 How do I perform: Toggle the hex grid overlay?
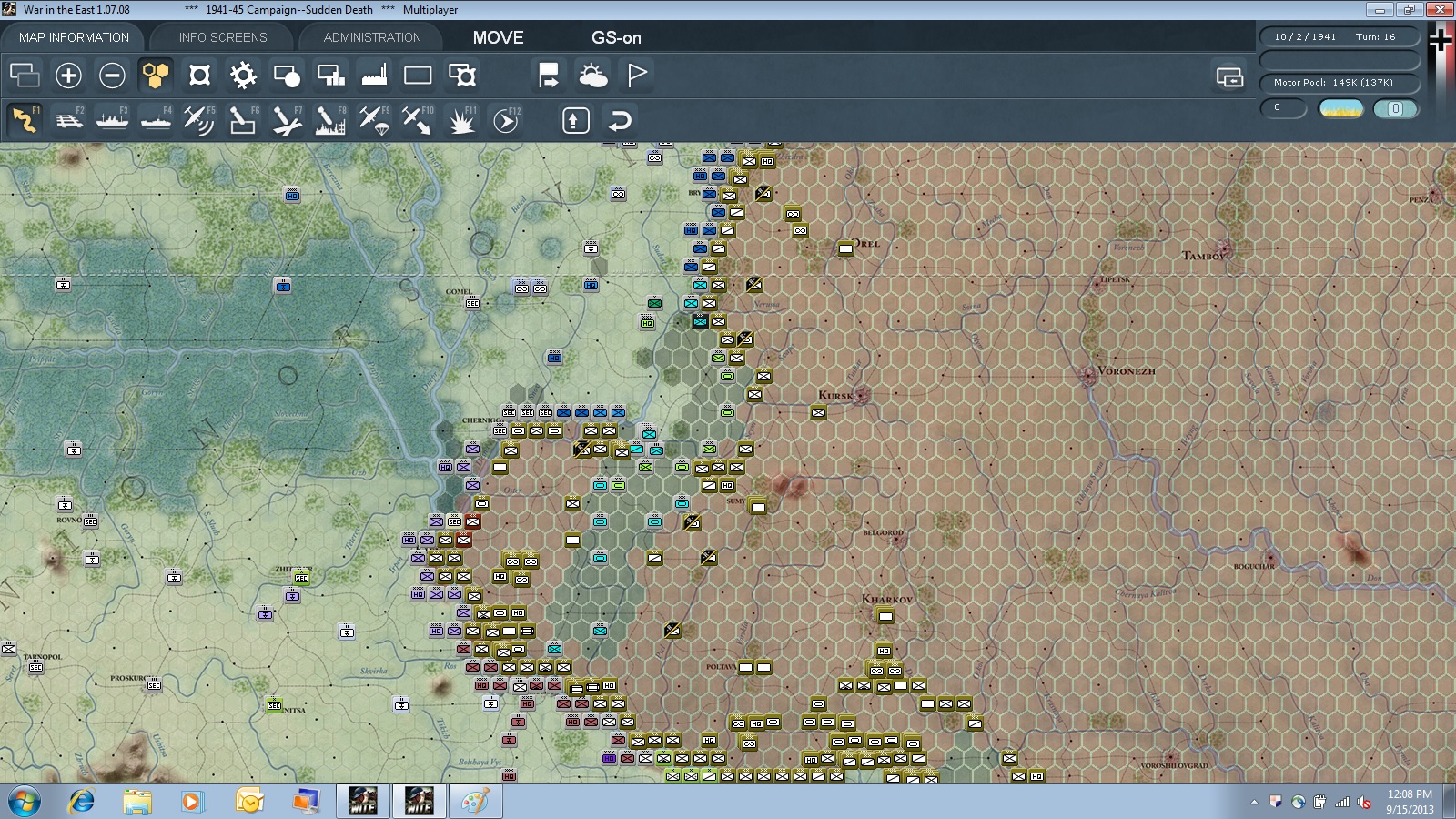click(156, 76)
